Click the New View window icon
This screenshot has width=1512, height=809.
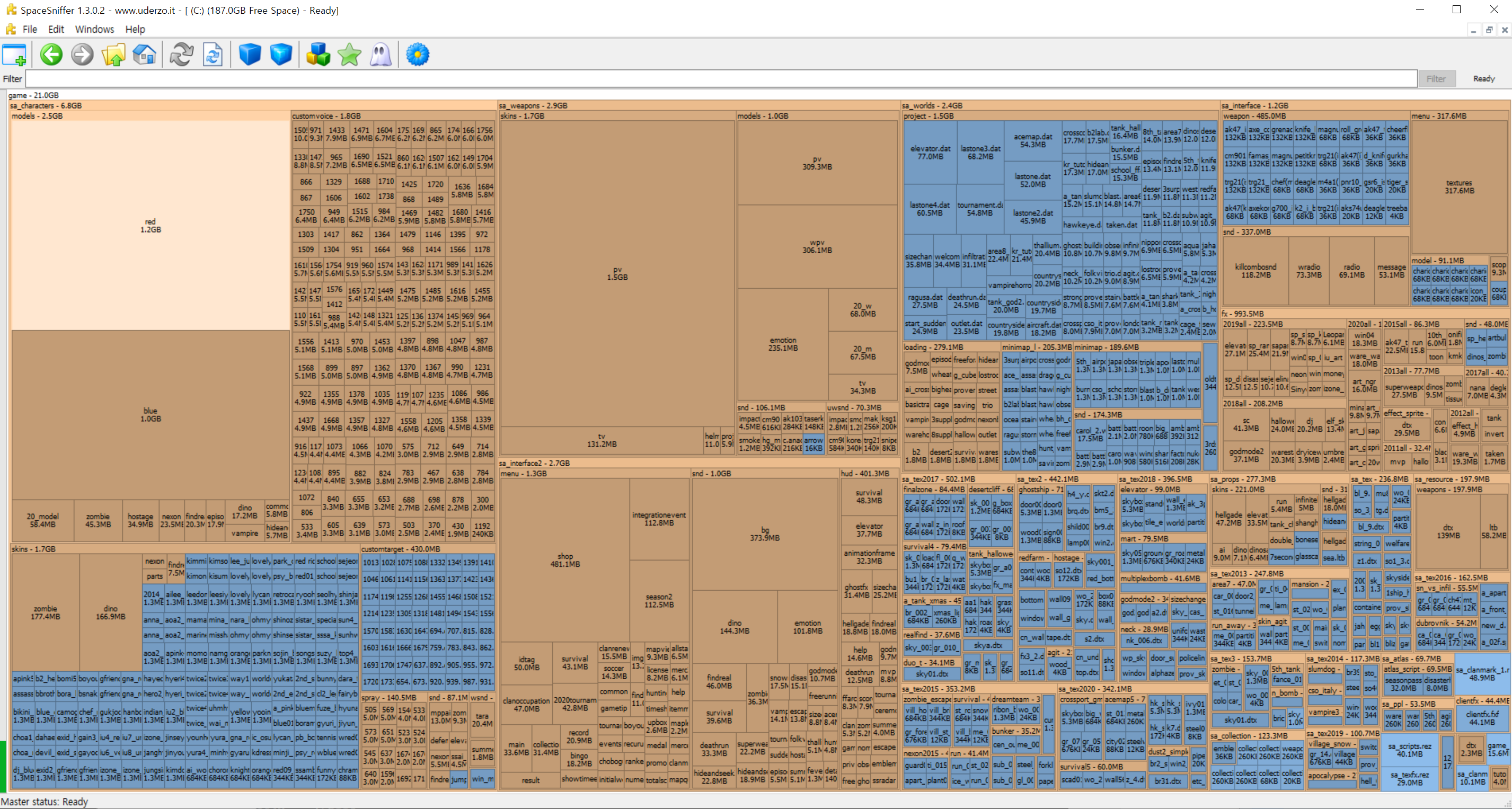point(14,55)
